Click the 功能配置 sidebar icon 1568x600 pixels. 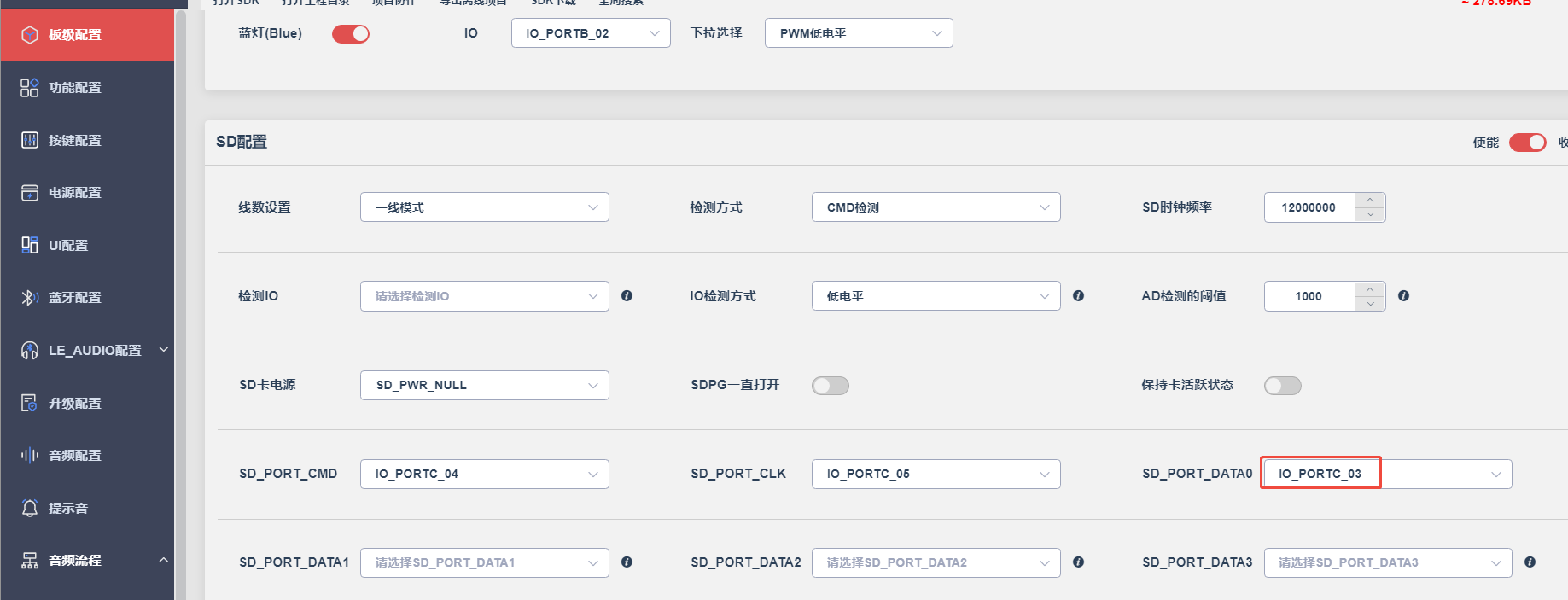(30, 88)
